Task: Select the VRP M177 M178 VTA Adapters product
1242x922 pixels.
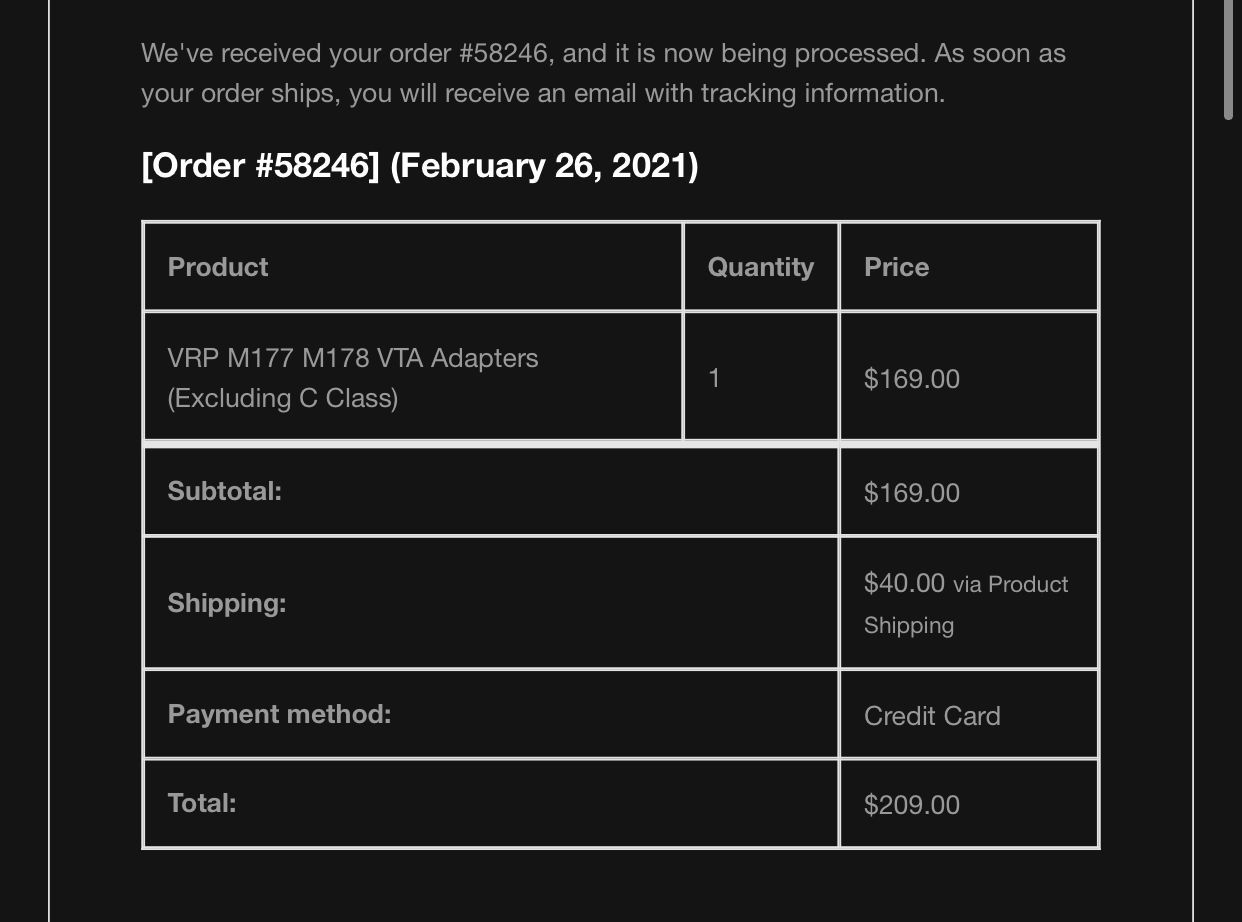Action: click(x=353, y=378)
